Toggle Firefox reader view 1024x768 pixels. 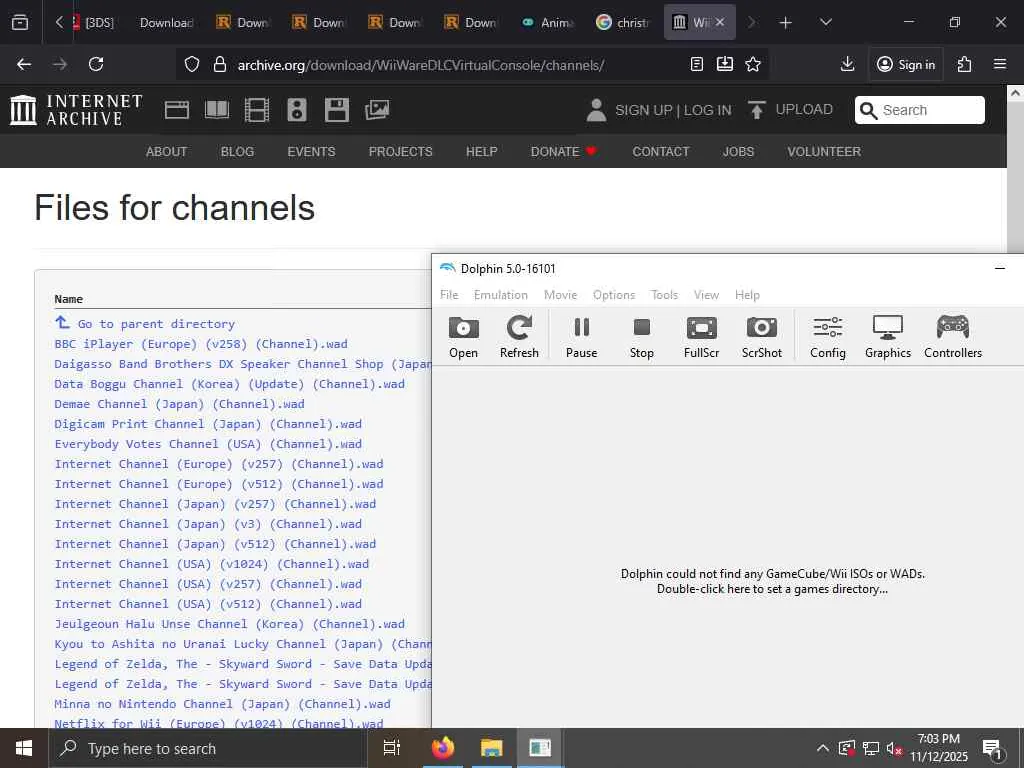(x=697, y=64)
